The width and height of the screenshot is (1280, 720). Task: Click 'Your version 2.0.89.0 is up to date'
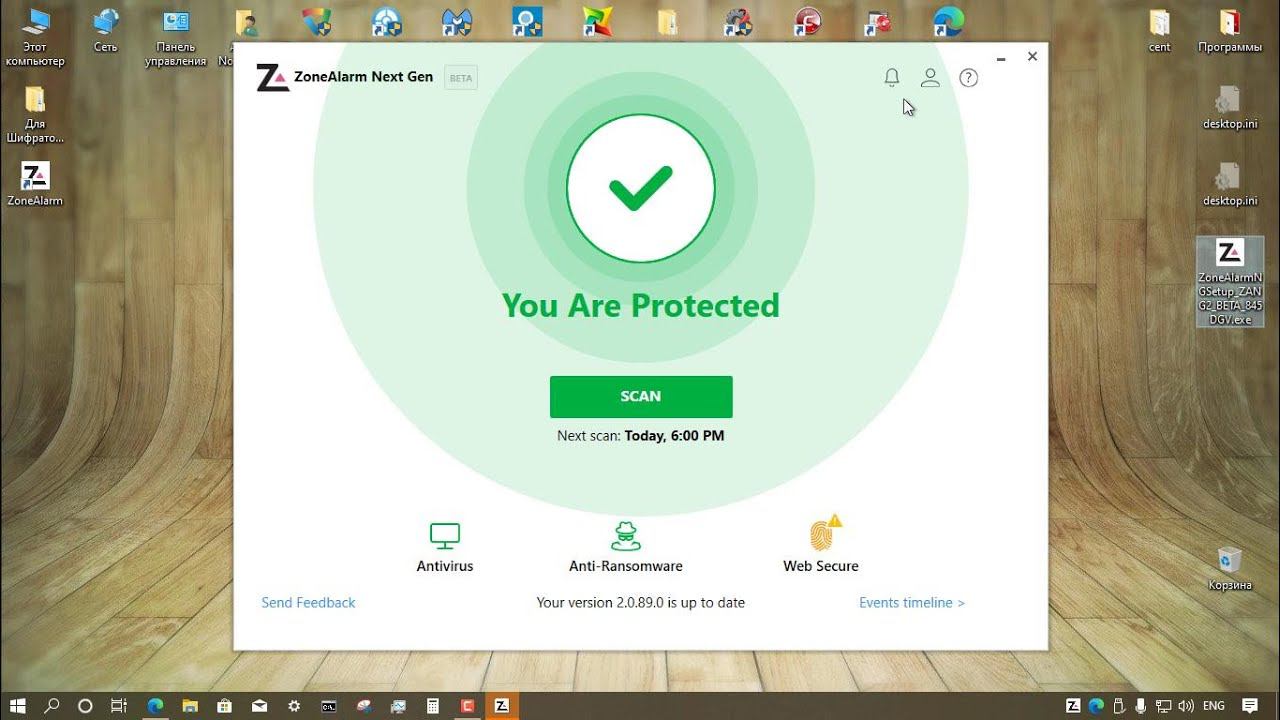[x=641, y=602]
